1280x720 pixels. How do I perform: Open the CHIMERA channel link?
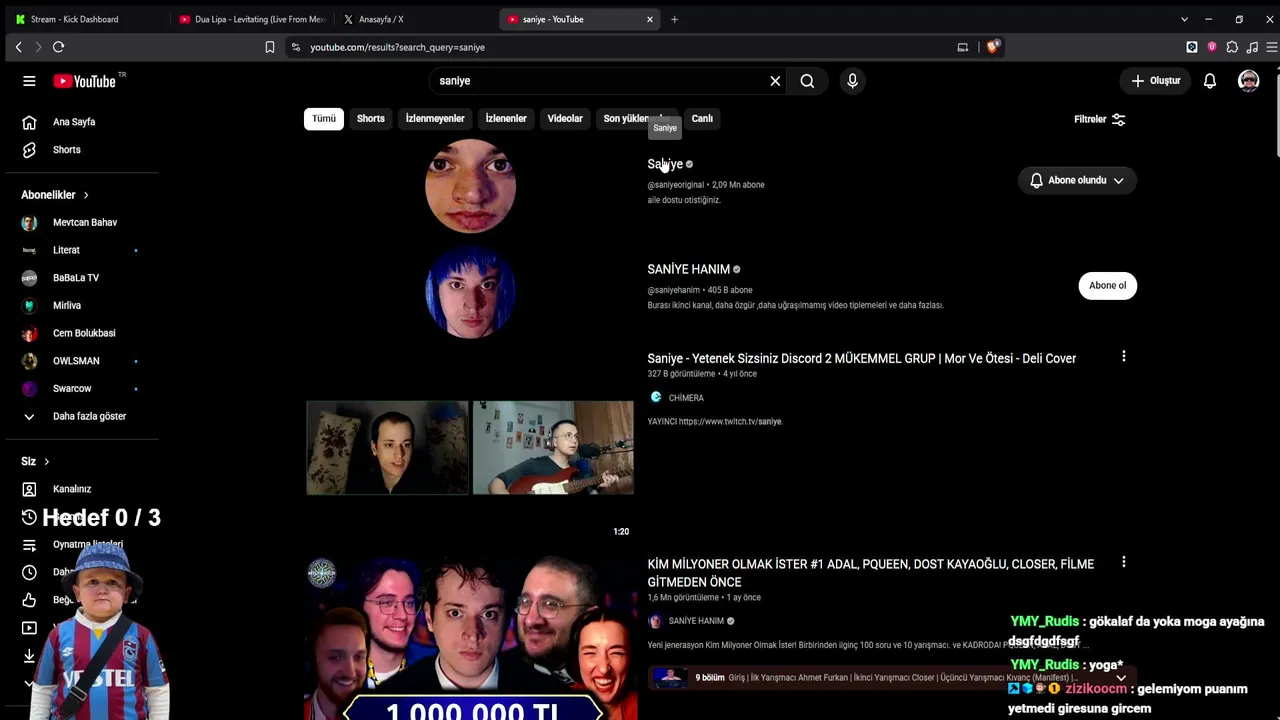pyautogui.click(x=686, y=398)
